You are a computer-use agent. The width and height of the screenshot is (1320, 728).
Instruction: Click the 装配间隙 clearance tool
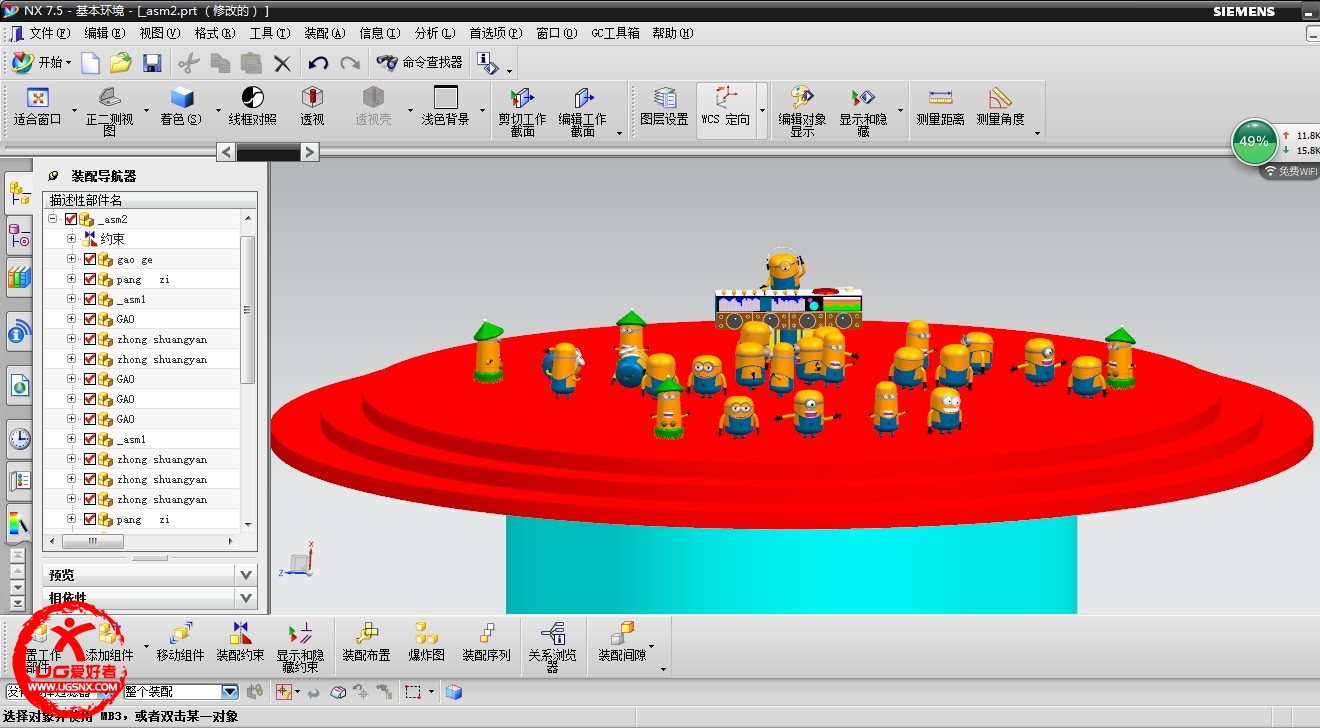click(x=622, y=642)
